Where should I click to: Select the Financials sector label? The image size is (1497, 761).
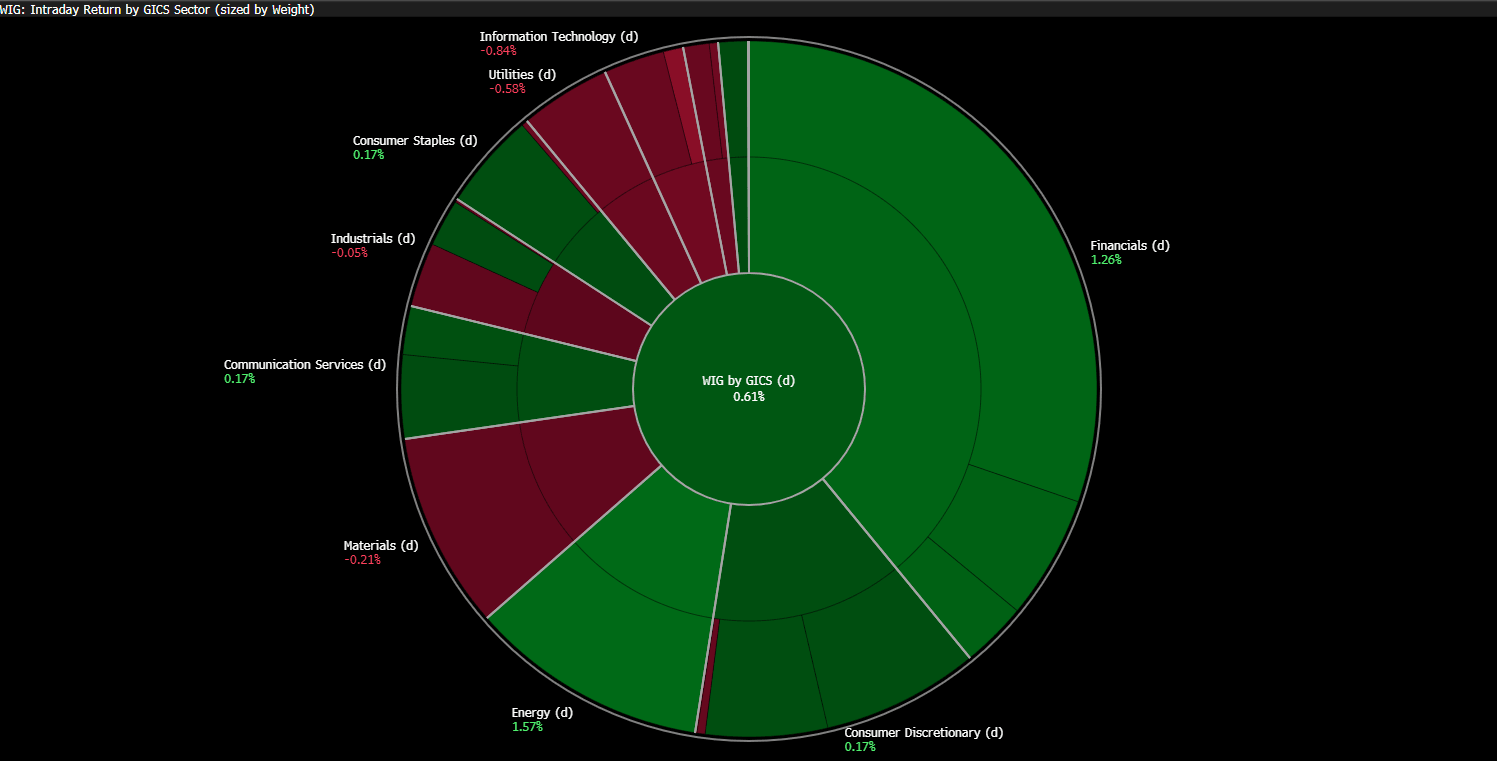point(1129,246)
